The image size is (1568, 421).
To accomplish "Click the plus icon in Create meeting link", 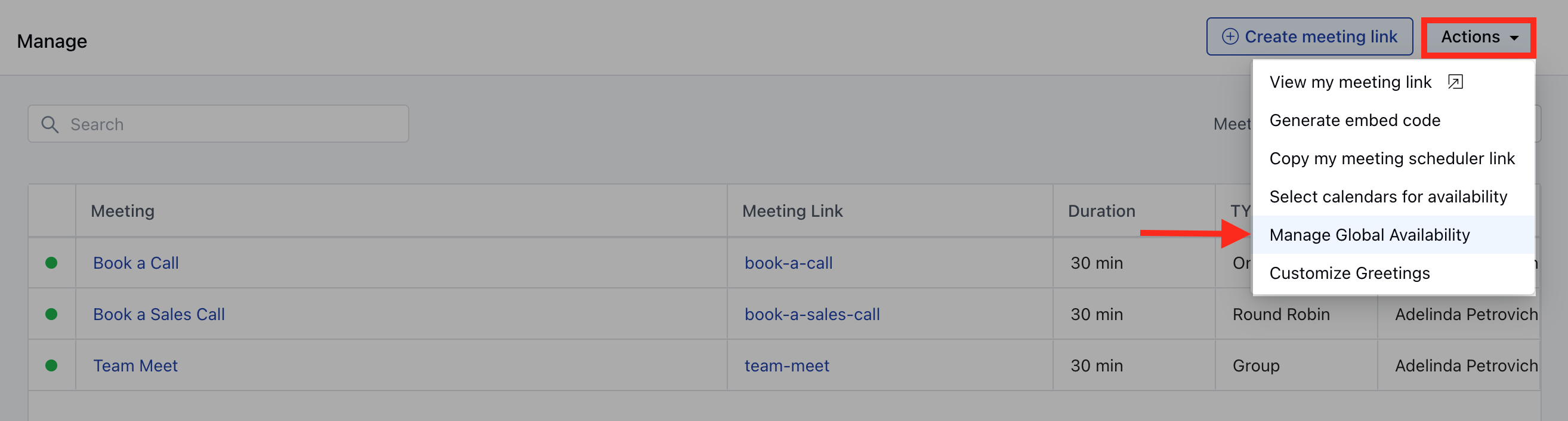I will [1230, 36].
